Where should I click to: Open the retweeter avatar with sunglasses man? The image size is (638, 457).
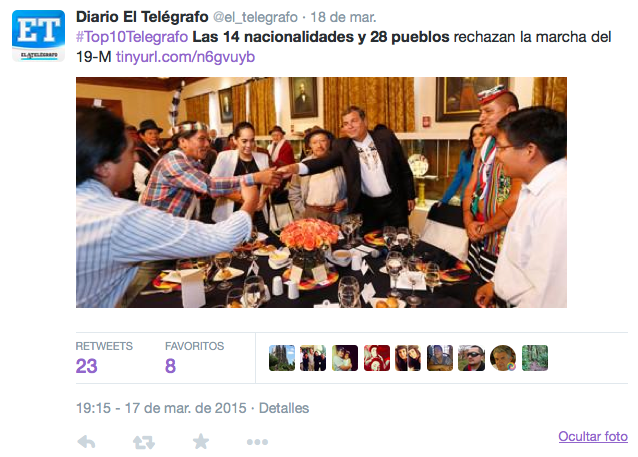tap(471, 358)
